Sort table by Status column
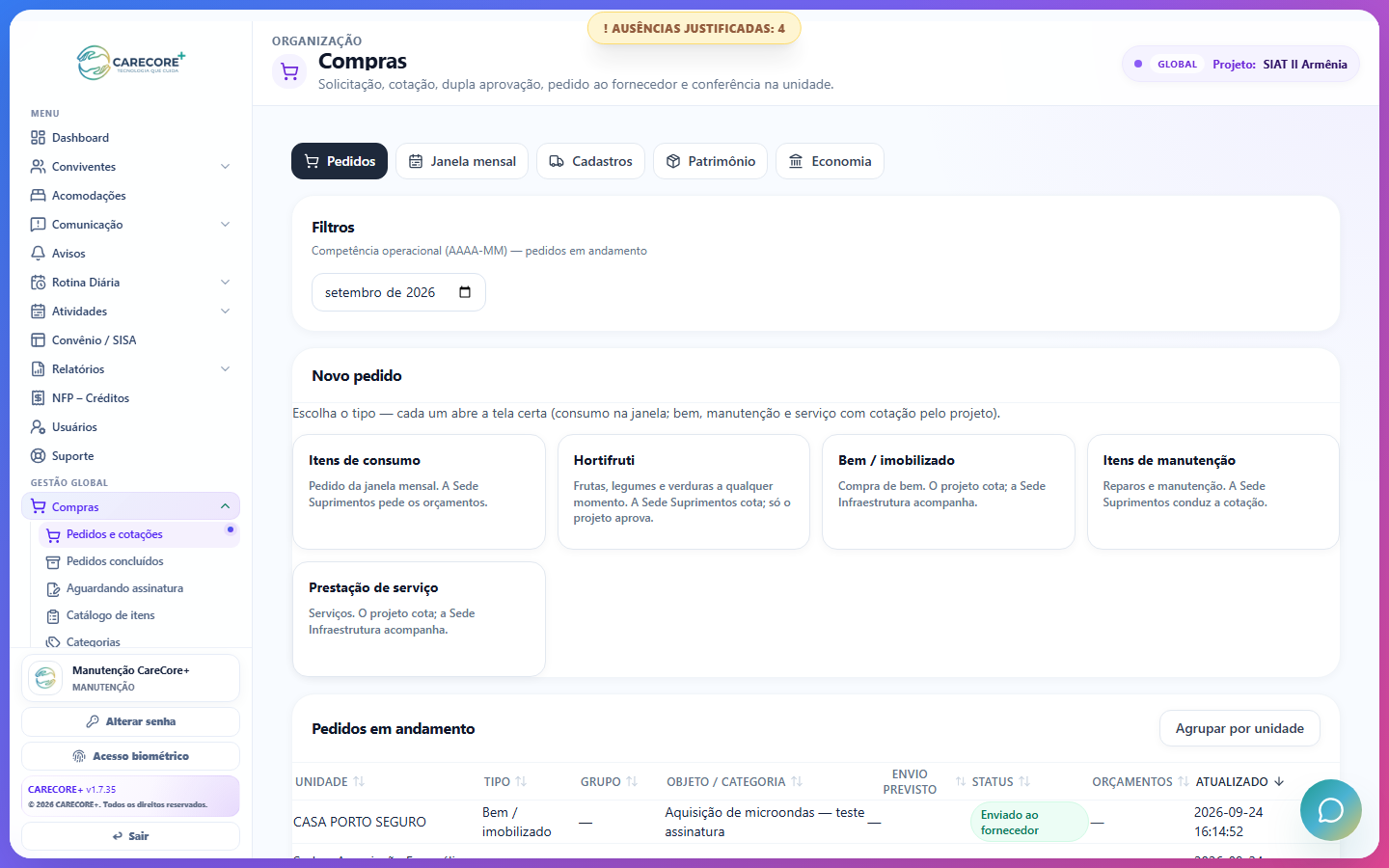Viewport: 1389px width, 868px height. pyautogui.click(x=1001, y=782)
